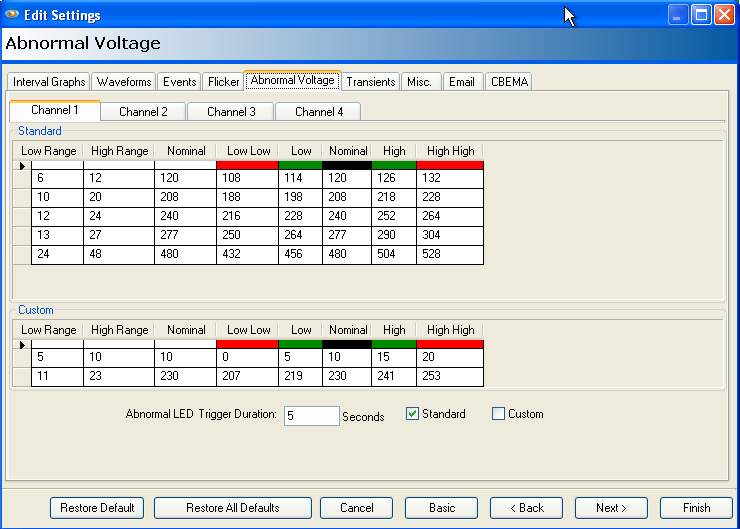Open the Events tab
Viewport: 740px width, 529px height.
coord(179,82)
